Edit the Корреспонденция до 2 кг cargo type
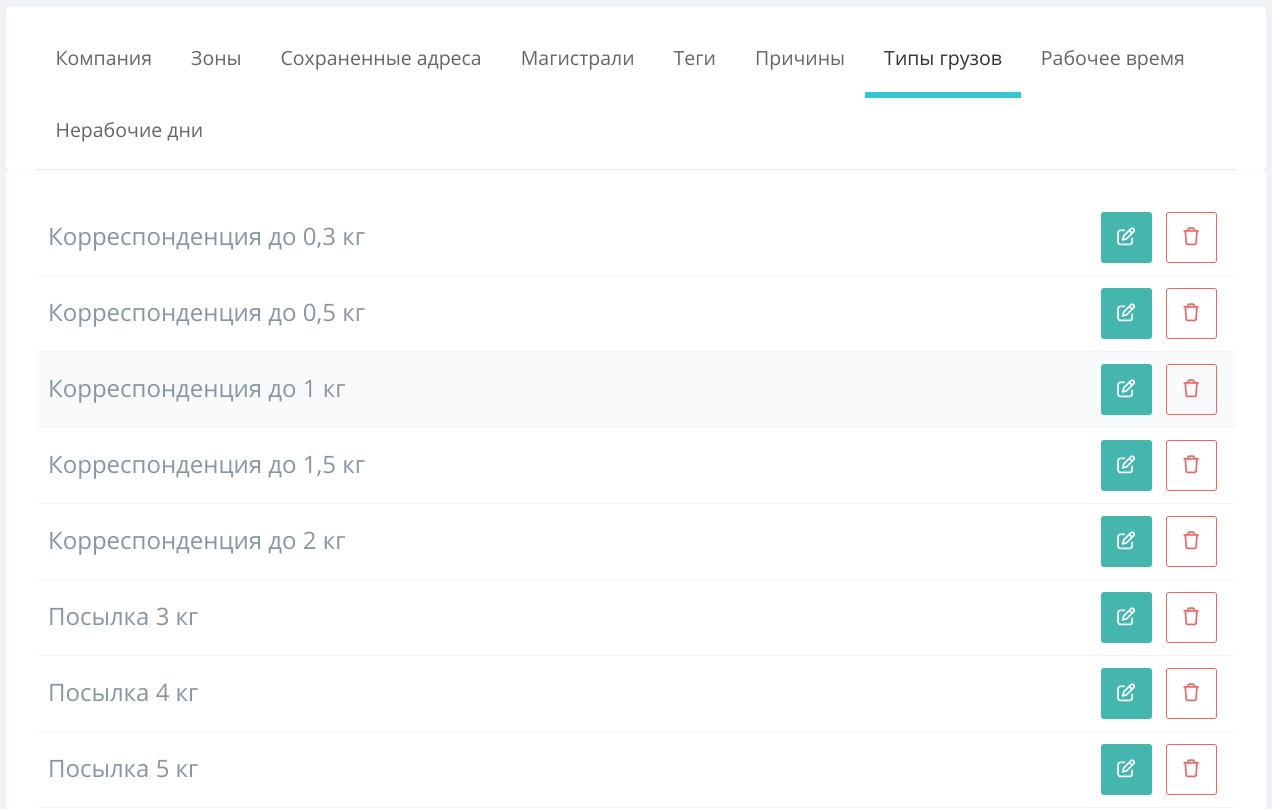This screenshot has width=1272, height=809. (1126, 541)
